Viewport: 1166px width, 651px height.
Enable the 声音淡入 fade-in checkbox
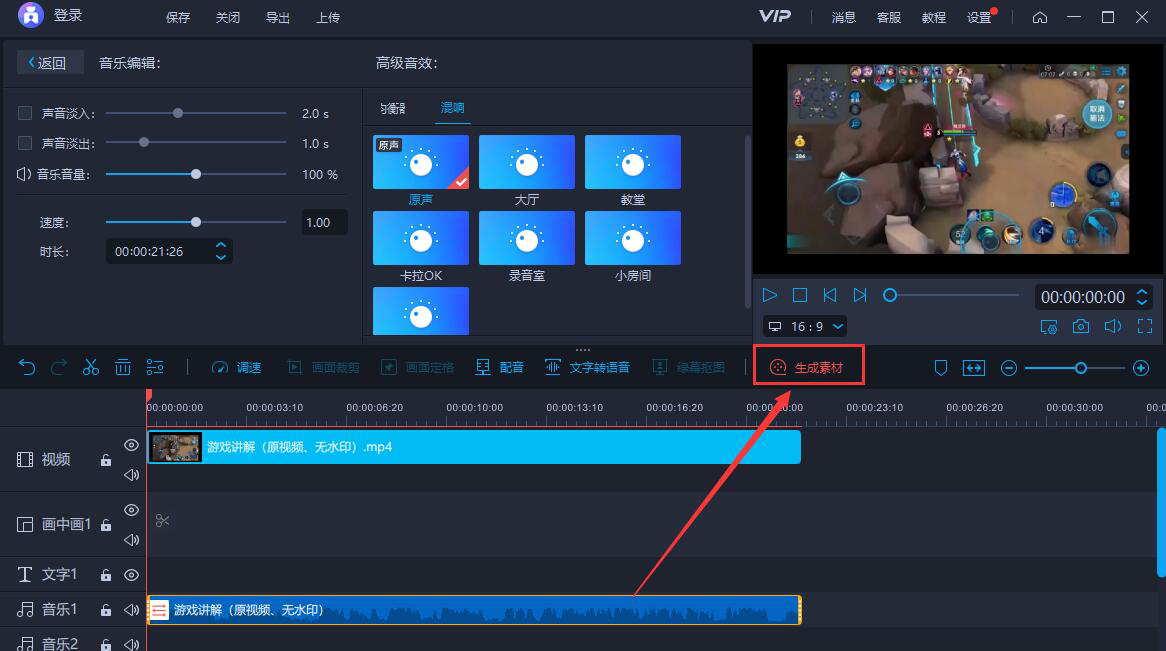(25, 113)
